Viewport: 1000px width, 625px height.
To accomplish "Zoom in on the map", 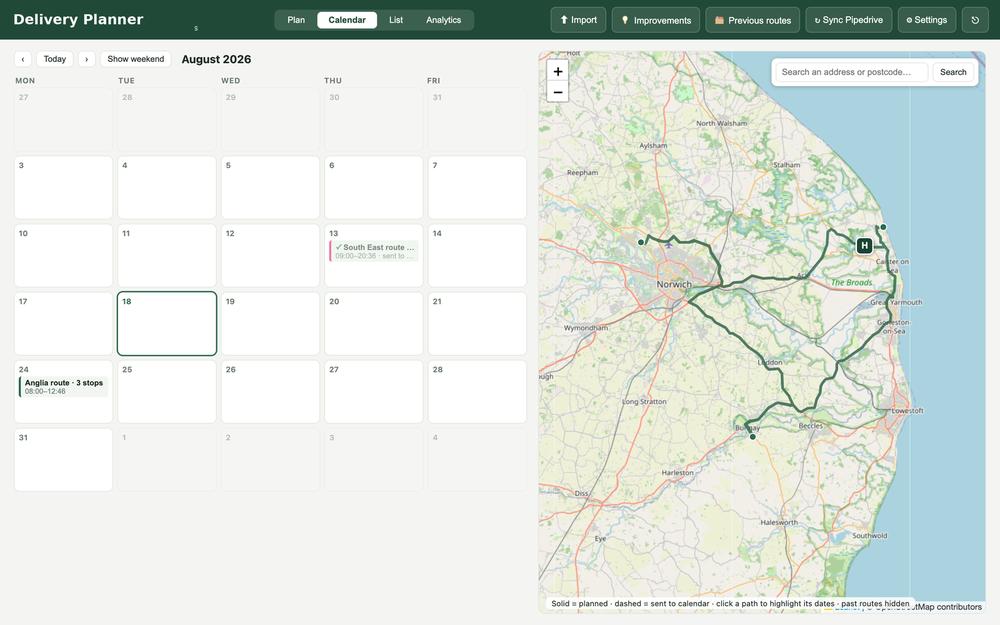I will pyautogui.click(x=557, y=71).
